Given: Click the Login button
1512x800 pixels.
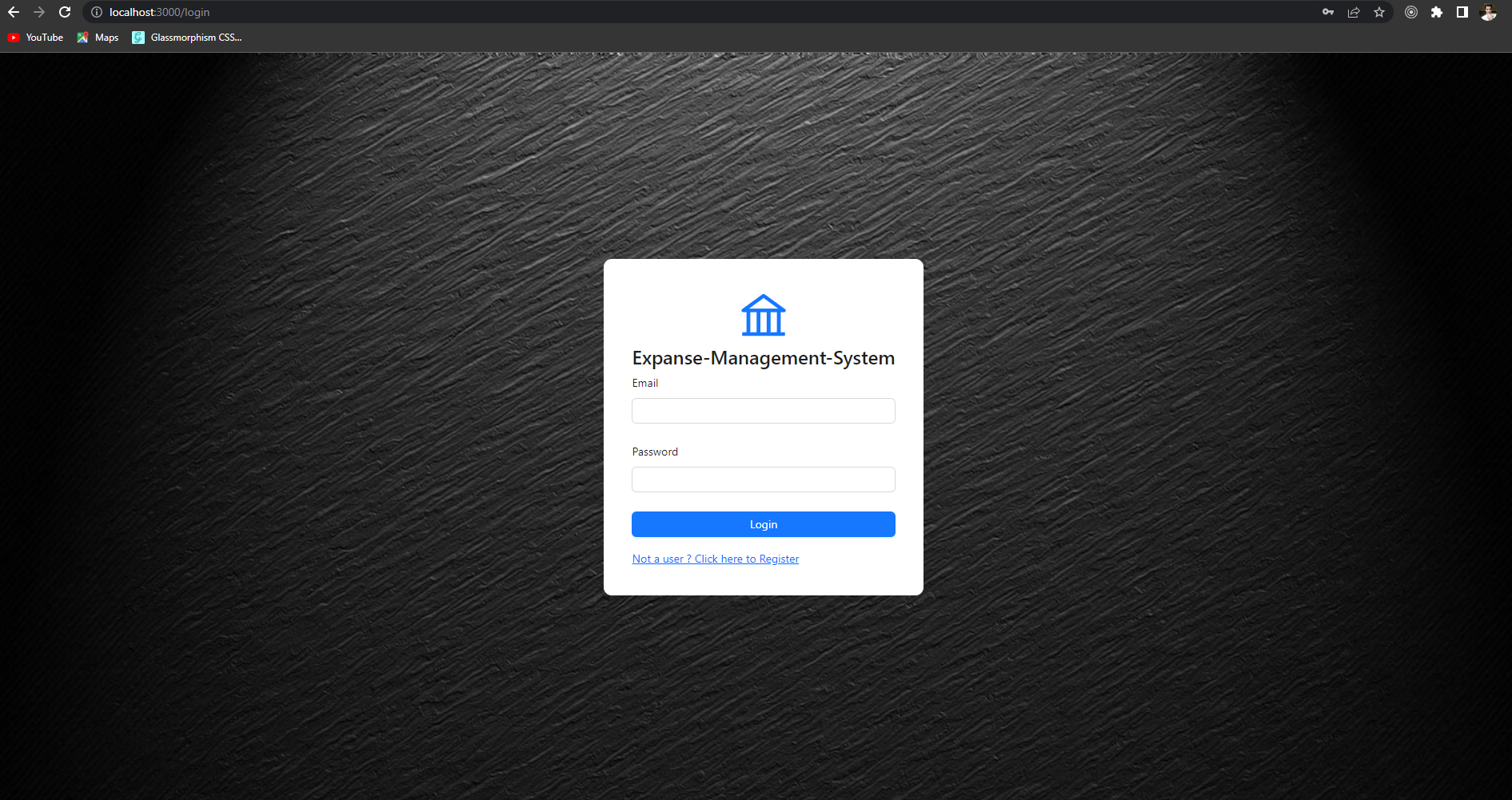Looking at the screenshot, I should click(763, 523).
